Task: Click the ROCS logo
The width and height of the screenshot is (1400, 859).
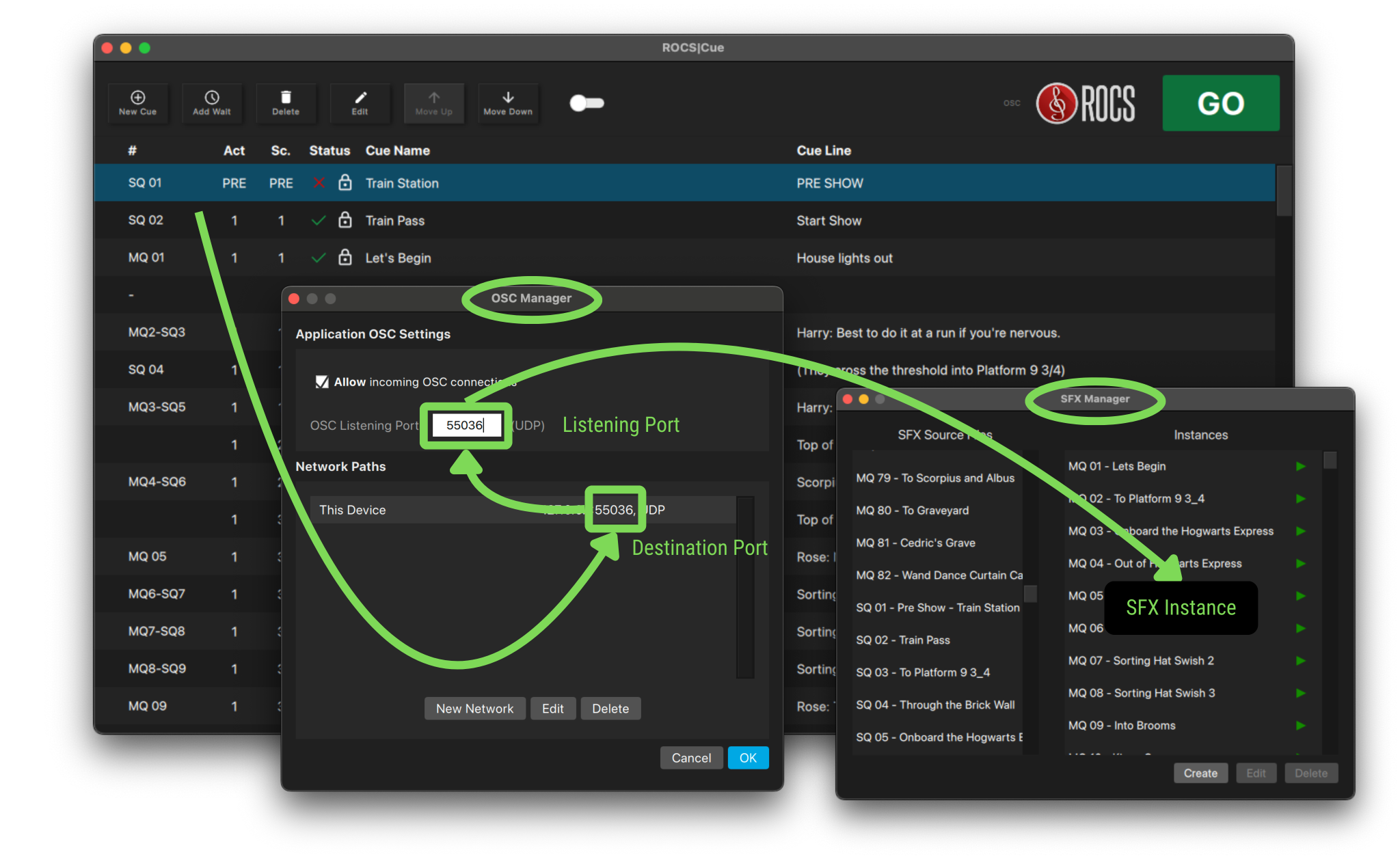Action: click(1086, 103)
